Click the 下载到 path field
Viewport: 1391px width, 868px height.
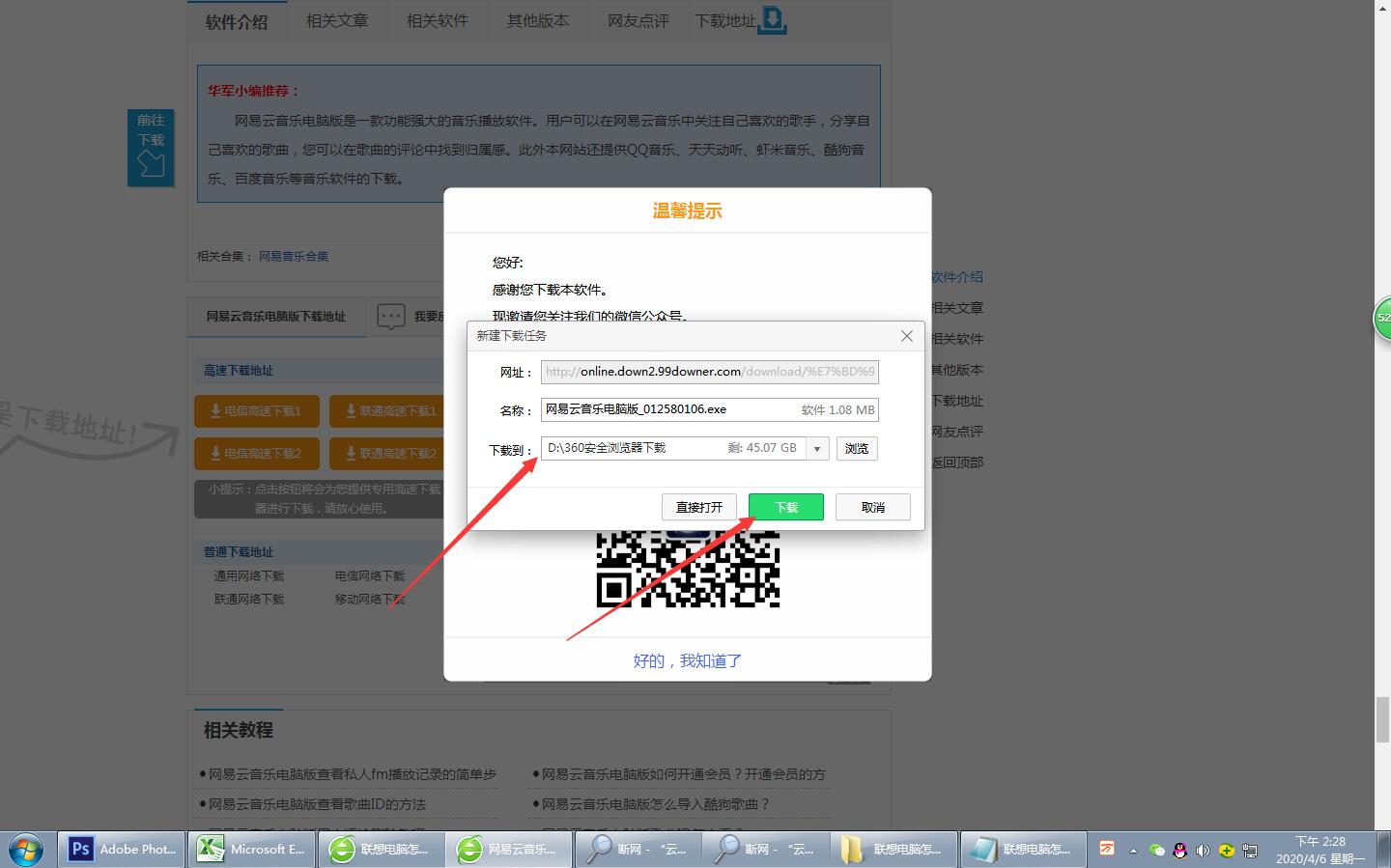click(x=673, y=448)
